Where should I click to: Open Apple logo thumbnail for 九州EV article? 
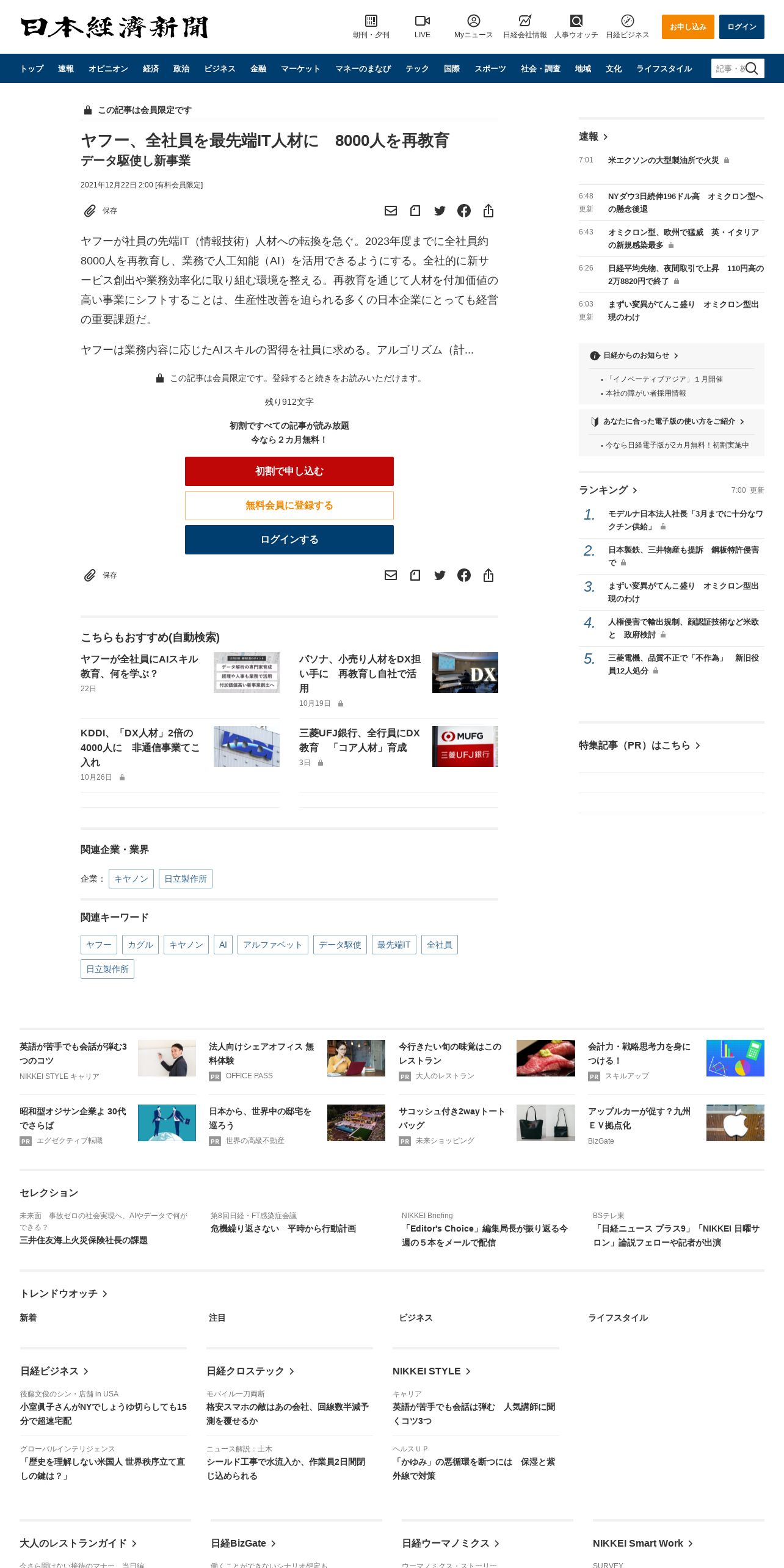tap(735, 1122)
